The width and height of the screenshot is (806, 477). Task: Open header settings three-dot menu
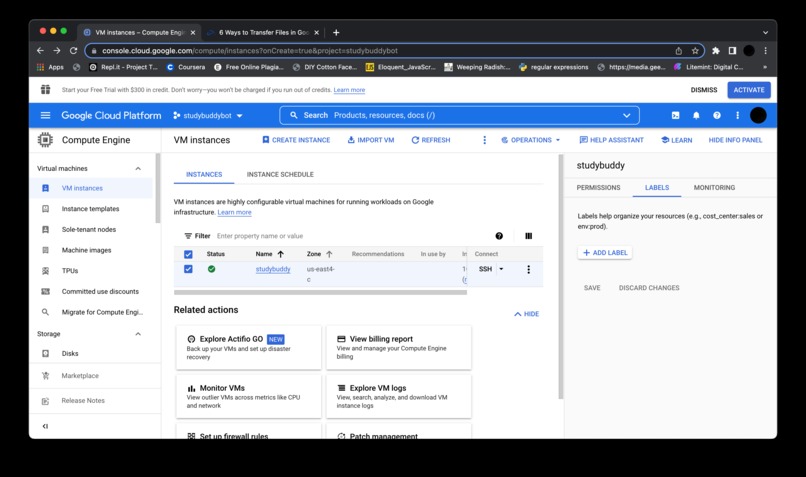click(737, 115)
